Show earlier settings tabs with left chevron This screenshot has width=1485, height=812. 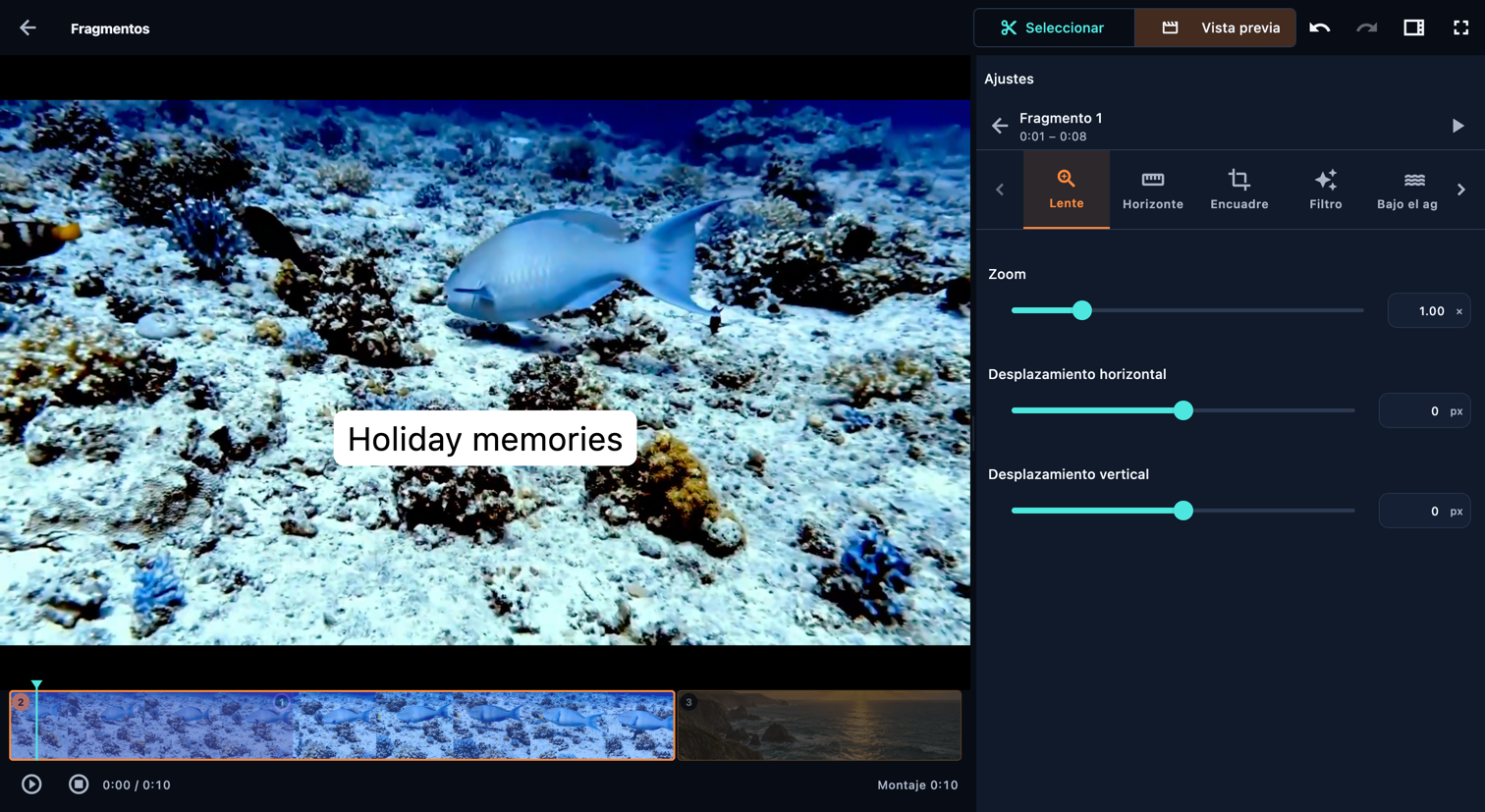click(x=1000, y=189)
